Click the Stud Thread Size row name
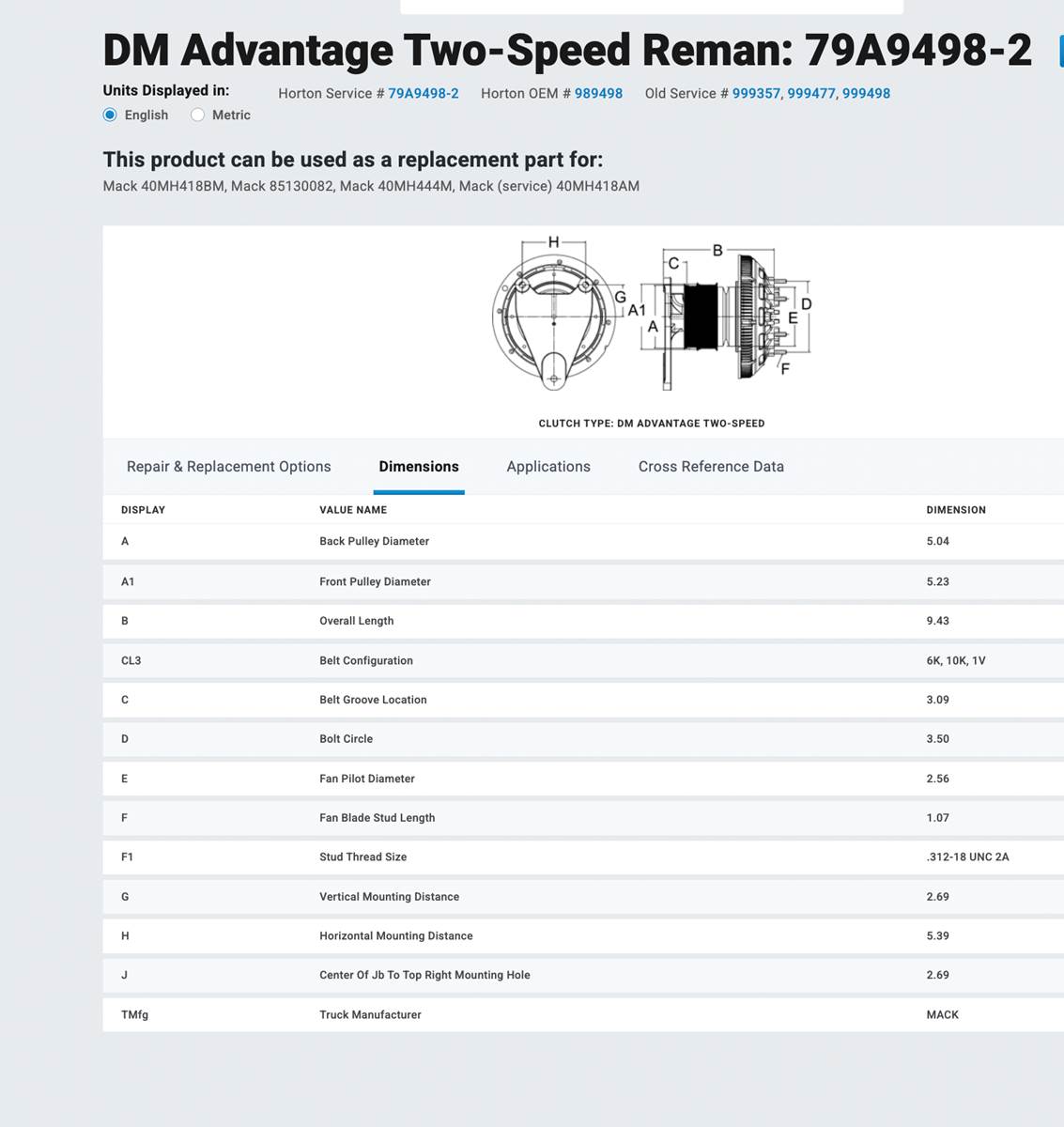Image resolution: width=1064 pixels, height=1127 pixels. point(363,857)
